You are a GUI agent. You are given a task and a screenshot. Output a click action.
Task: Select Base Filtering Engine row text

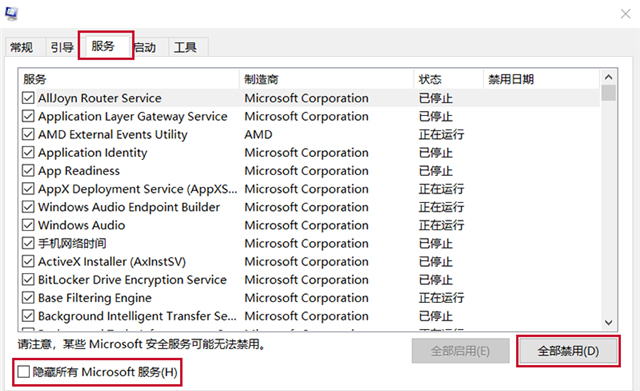pos(95,298)
